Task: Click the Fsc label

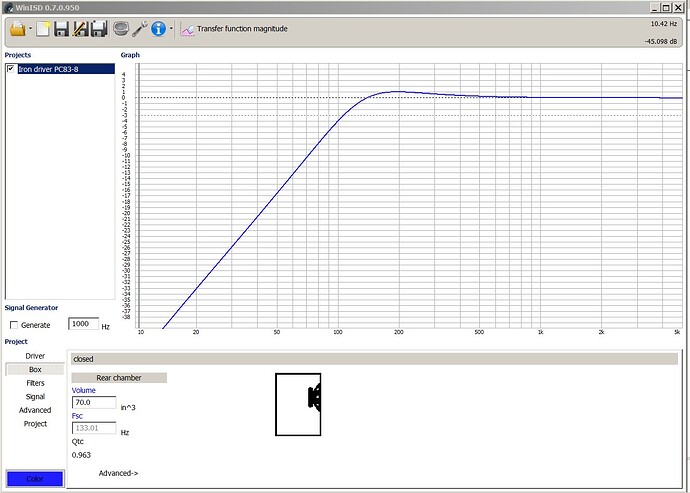Action: click(x=77, y=416)
